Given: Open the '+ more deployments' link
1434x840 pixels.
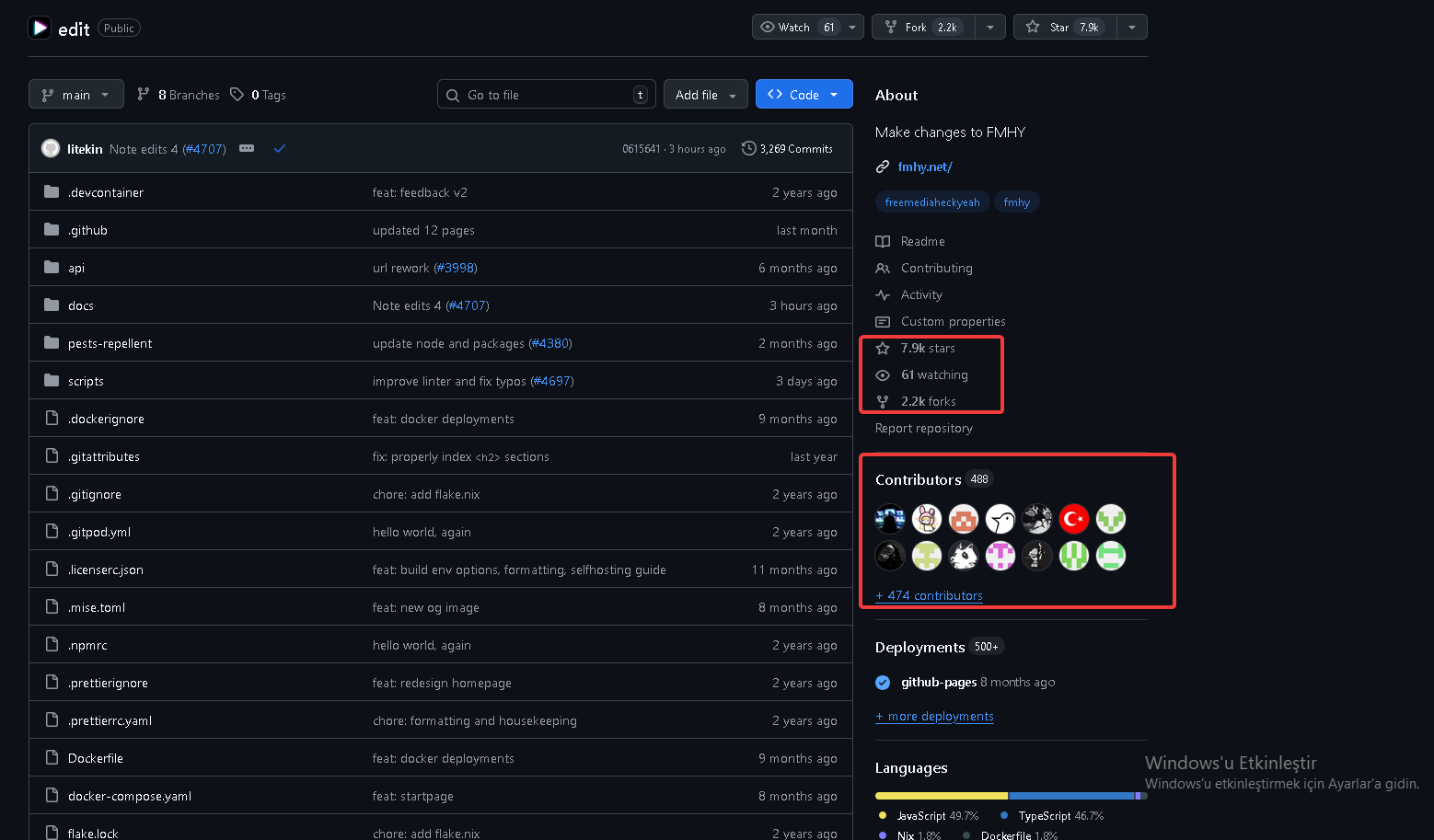Looking at the screenshot, I should (934, 716).
